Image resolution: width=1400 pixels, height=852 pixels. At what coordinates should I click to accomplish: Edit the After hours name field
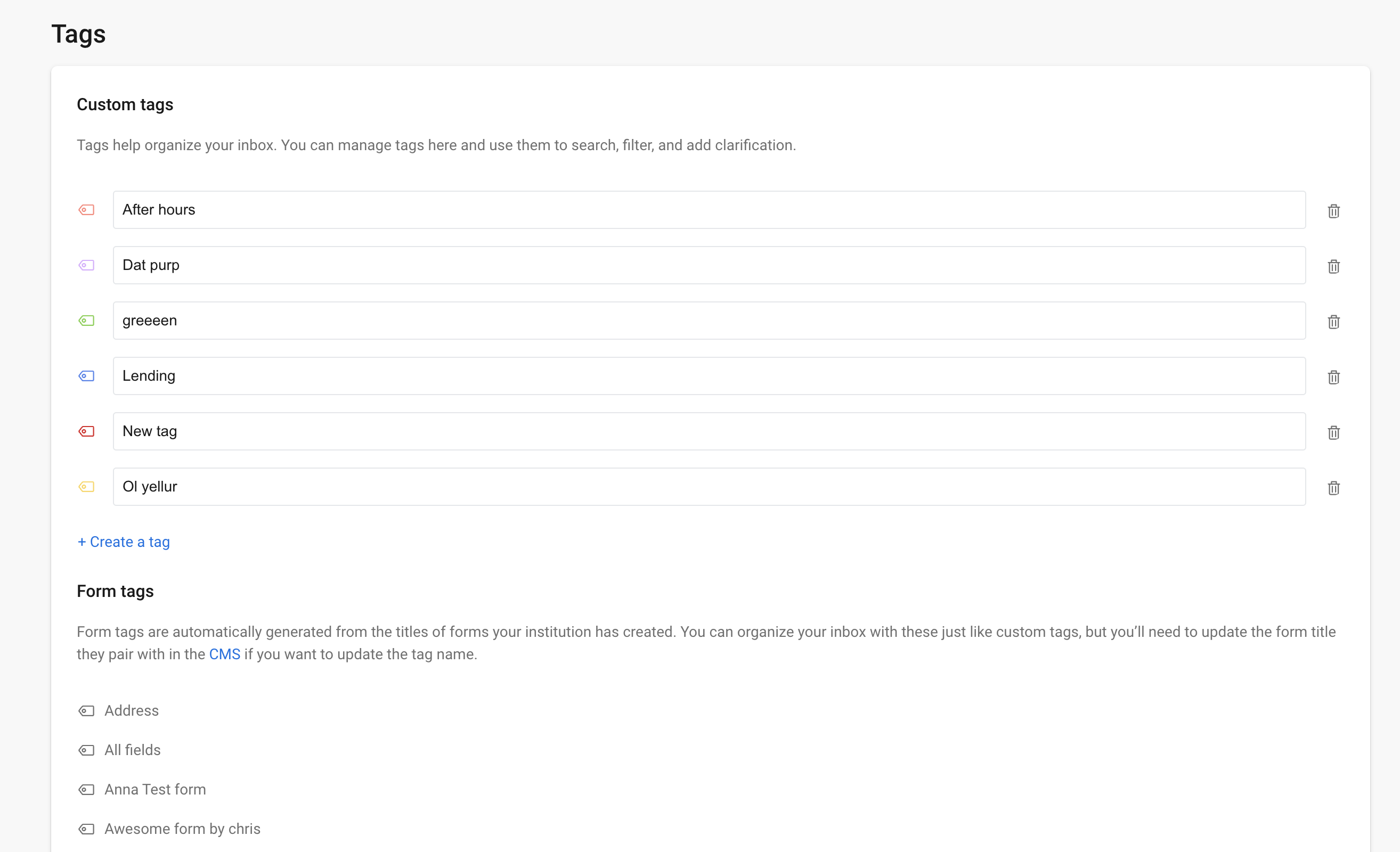coord(709,210)
